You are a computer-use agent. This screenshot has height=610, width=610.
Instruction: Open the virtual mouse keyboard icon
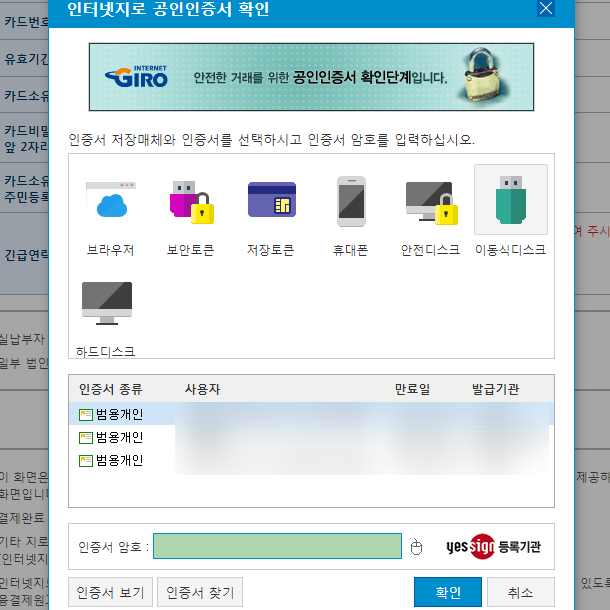[x=416, y=547]
